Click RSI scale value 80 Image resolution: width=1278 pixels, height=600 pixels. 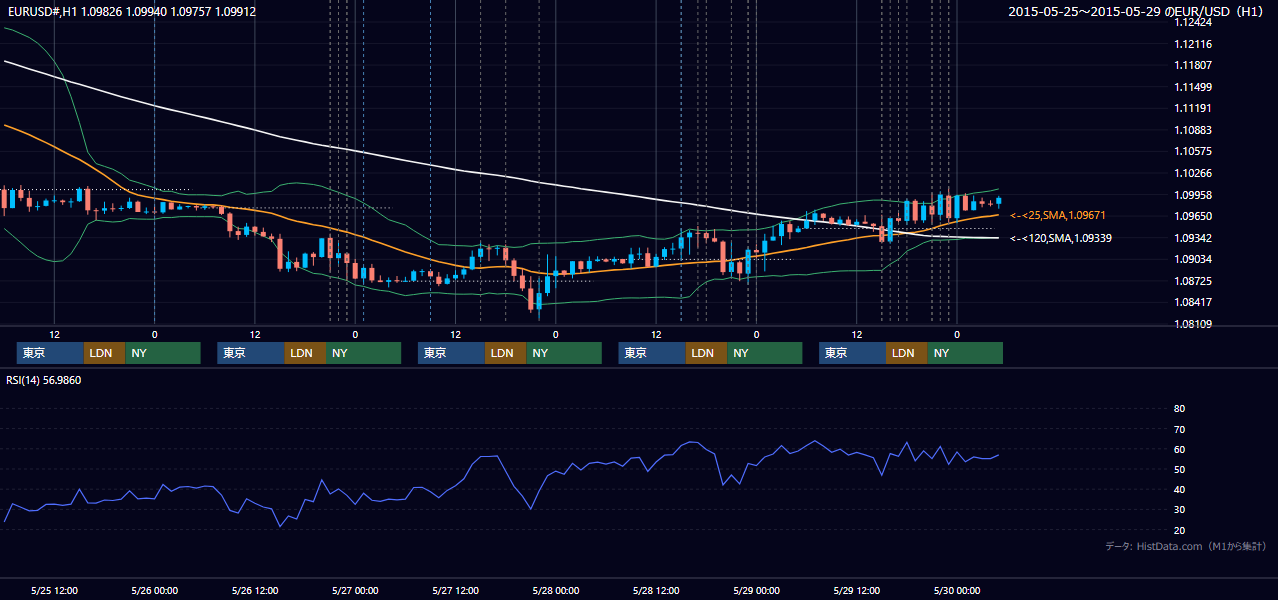tap(1179, 409)
